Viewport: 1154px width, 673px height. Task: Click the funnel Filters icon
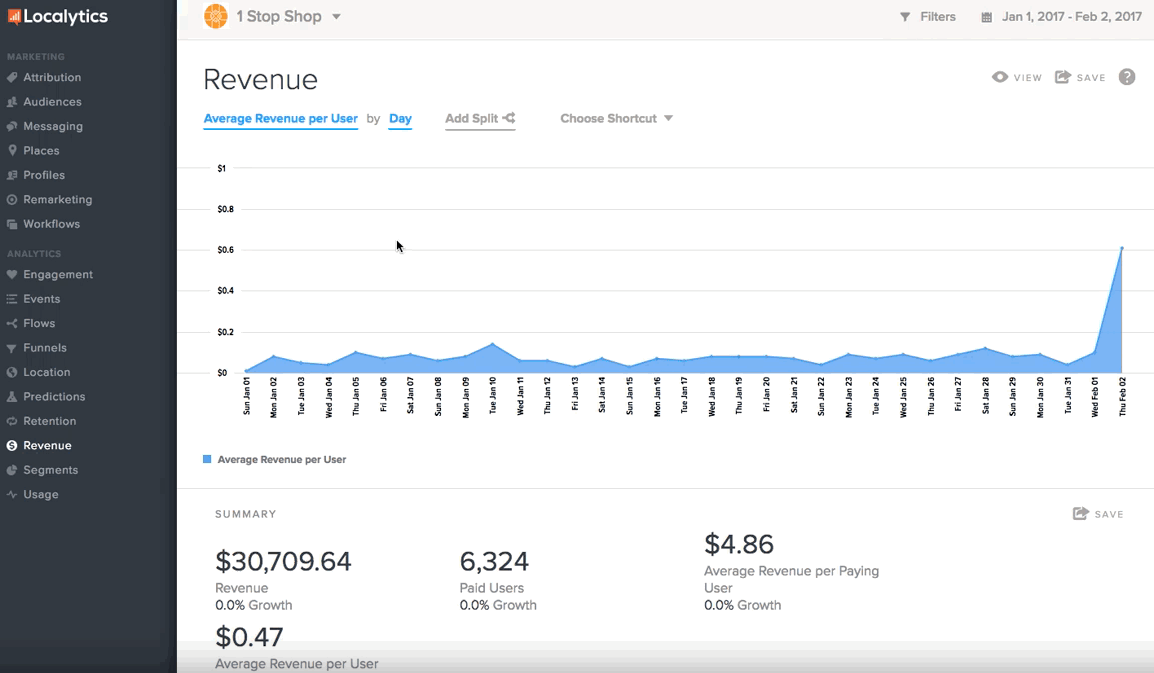click(905, 17)
